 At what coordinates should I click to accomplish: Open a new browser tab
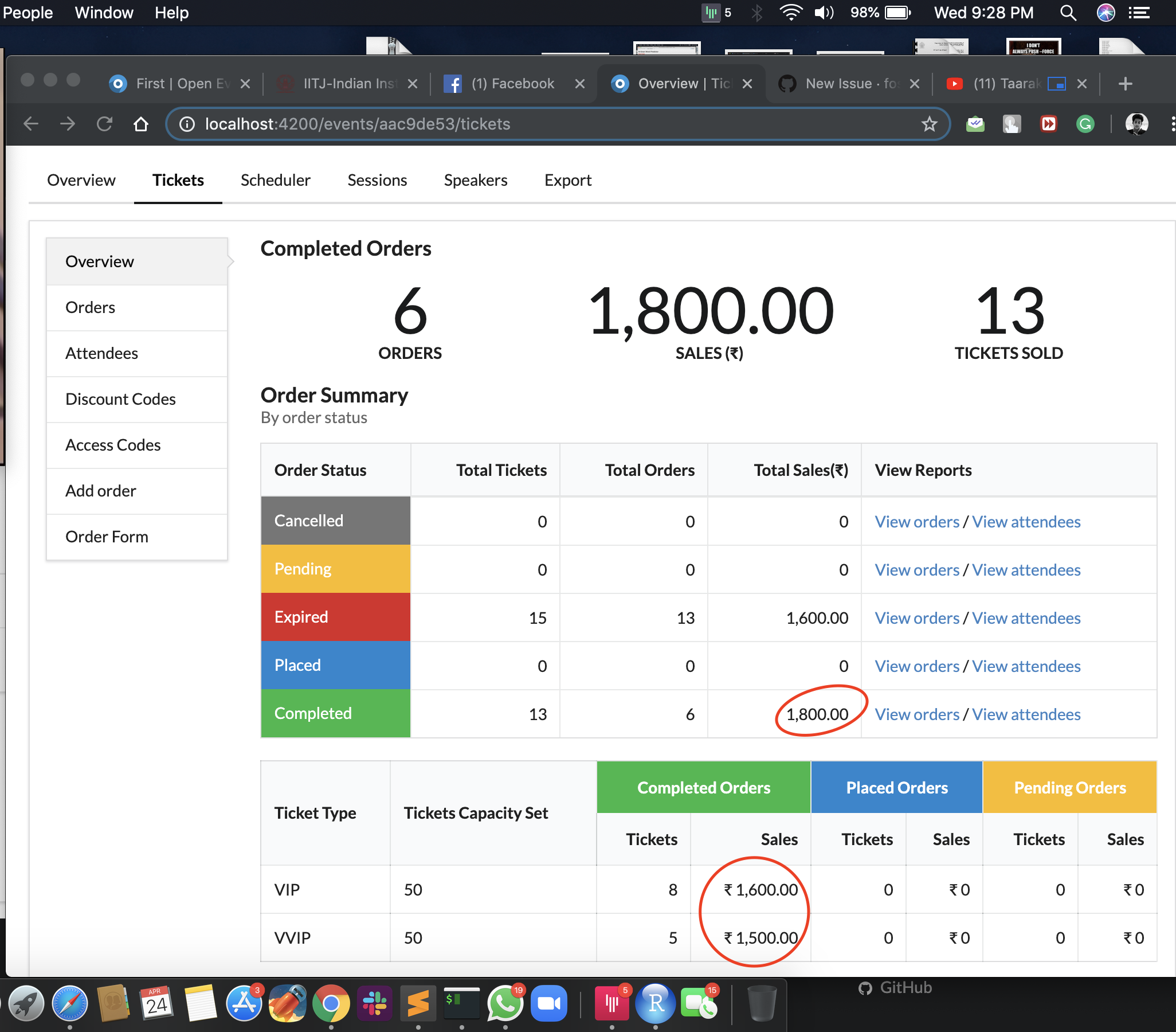click(1125, 84)
